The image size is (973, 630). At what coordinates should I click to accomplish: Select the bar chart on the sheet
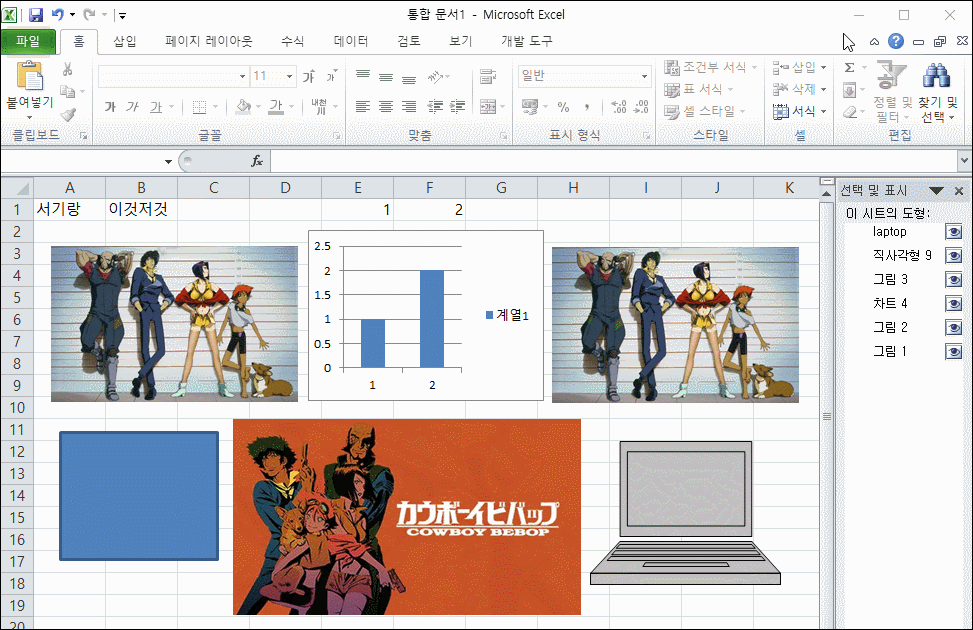[426, 315]
